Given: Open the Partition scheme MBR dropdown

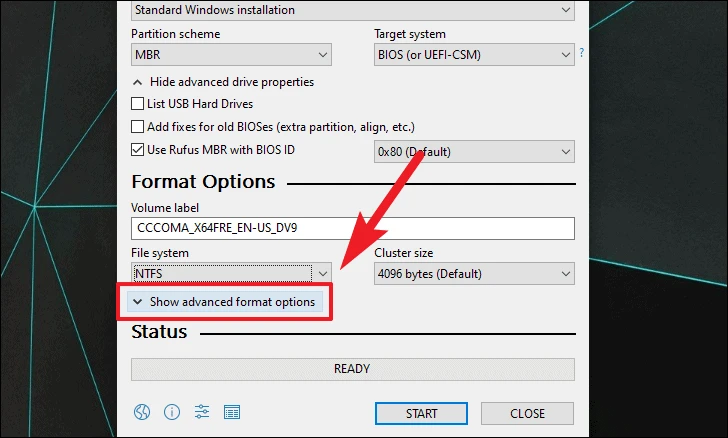Looking at the screenshot, I should (231, 55).
